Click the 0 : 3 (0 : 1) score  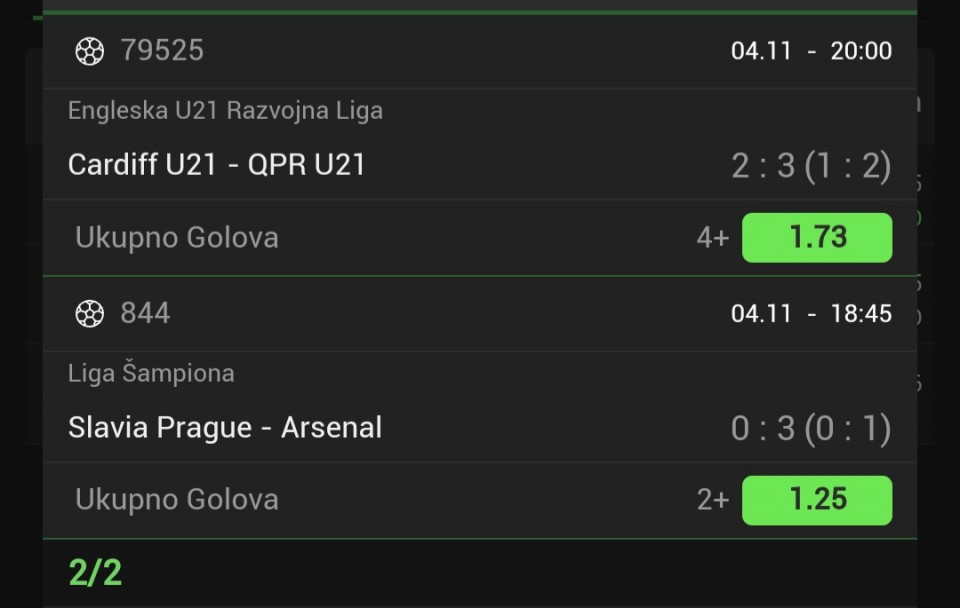[x=810, y=429]
